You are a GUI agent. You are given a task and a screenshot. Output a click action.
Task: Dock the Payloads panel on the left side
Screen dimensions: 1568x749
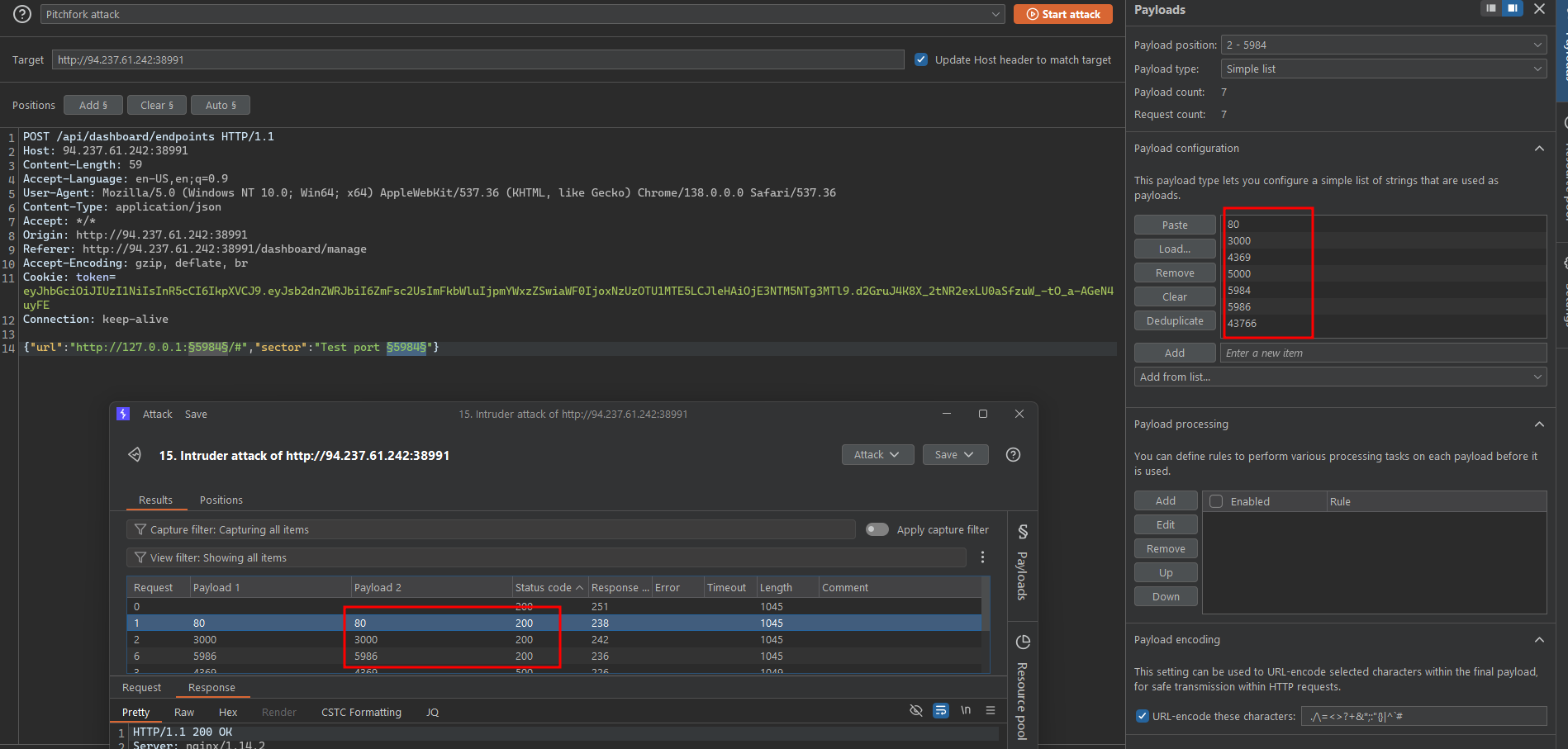1491,9
